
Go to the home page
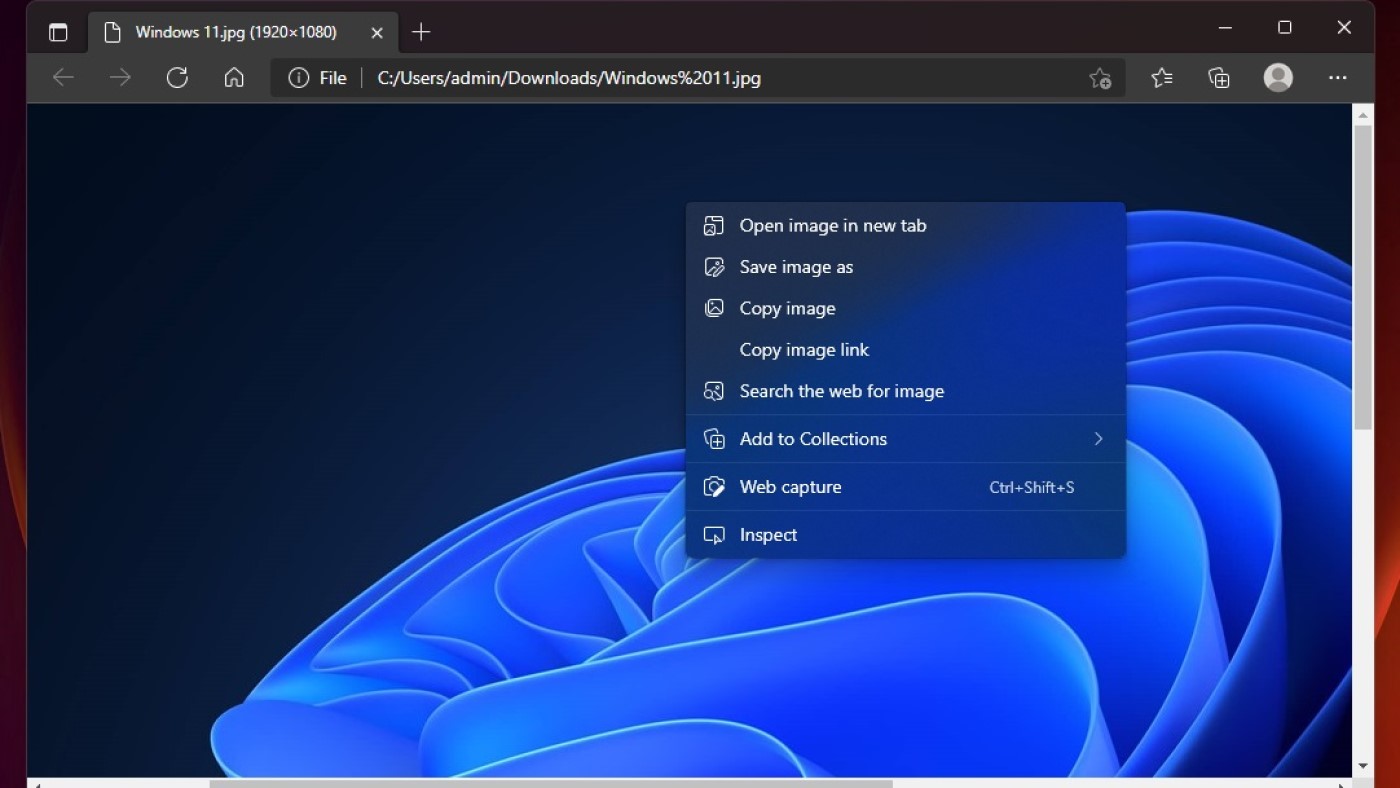(x=234, y=78)
